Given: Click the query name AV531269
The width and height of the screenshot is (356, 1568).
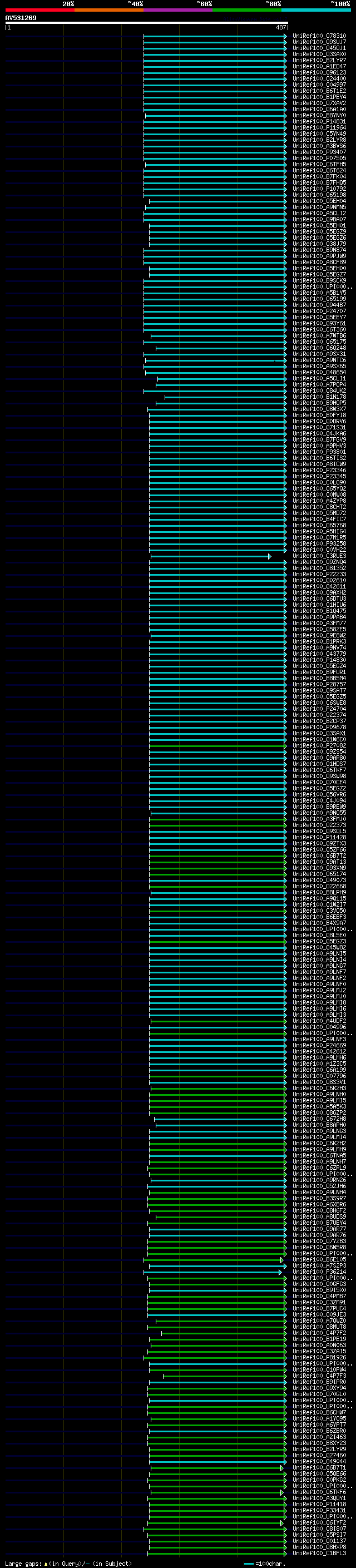Looking at the screenshot, I should [x=21, y=18].
